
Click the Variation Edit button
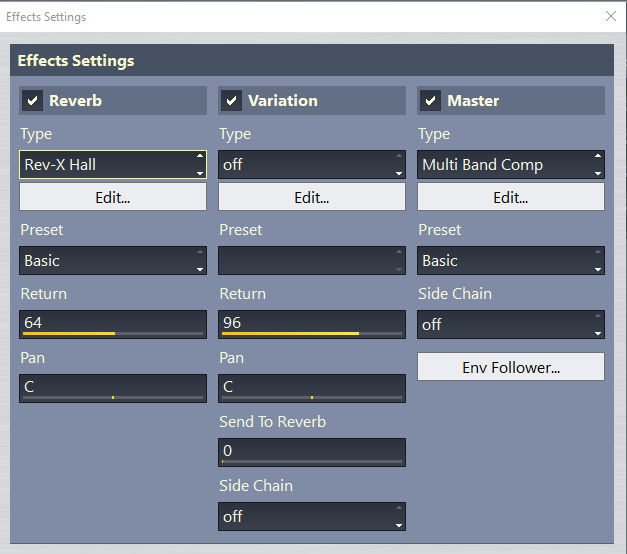312,197
